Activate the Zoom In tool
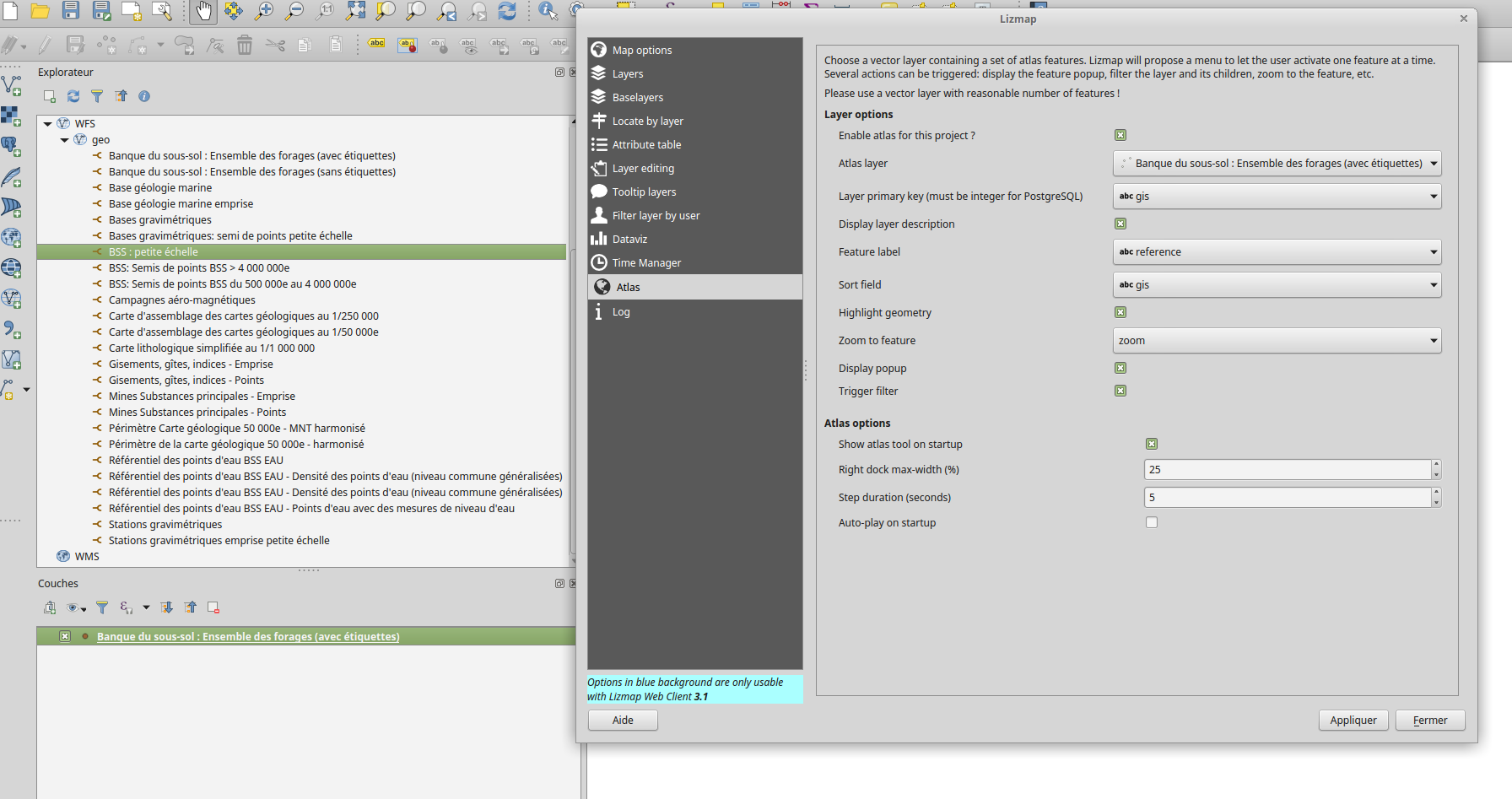The height and width of the screenshot is (799, 1512). [263, 12]
